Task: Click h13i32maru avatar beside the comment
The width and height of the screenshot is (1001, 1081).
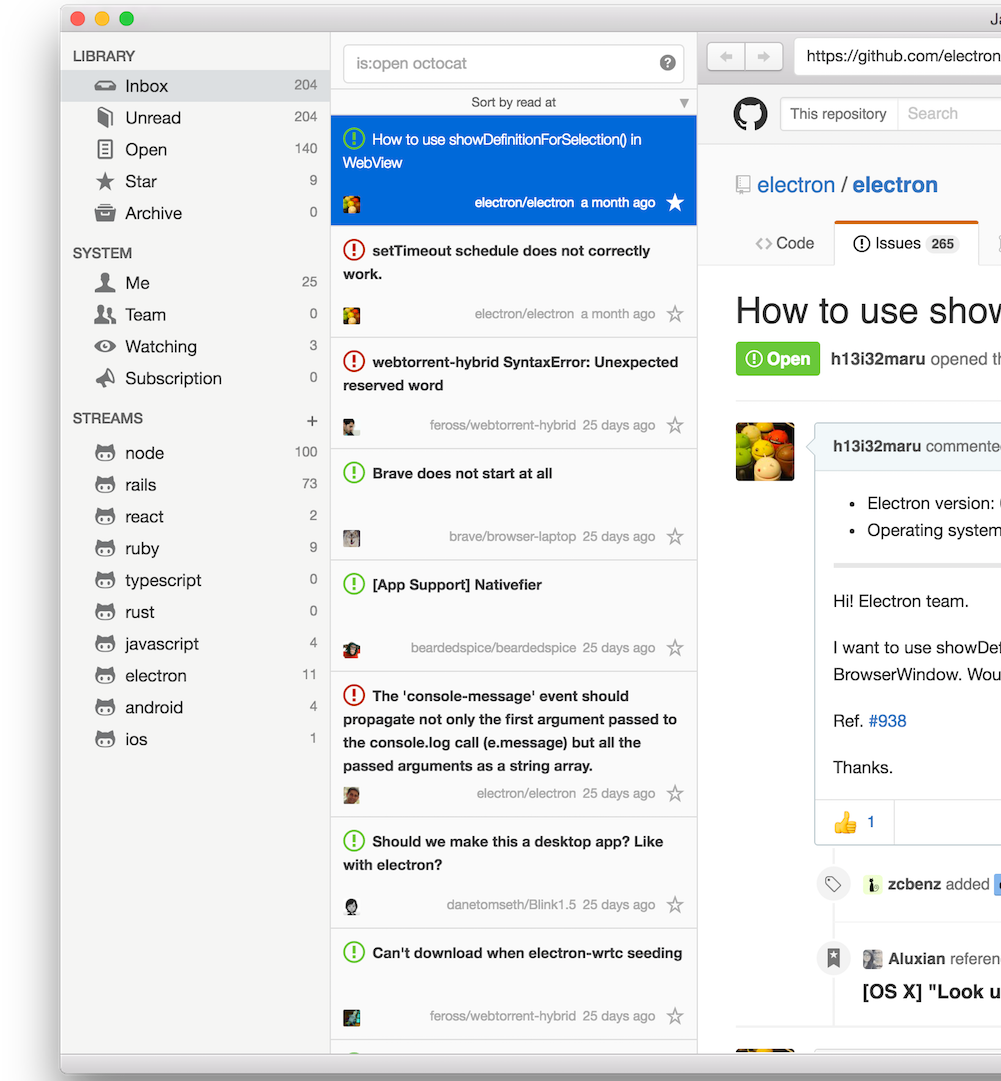Action: [x=765, y=452]
